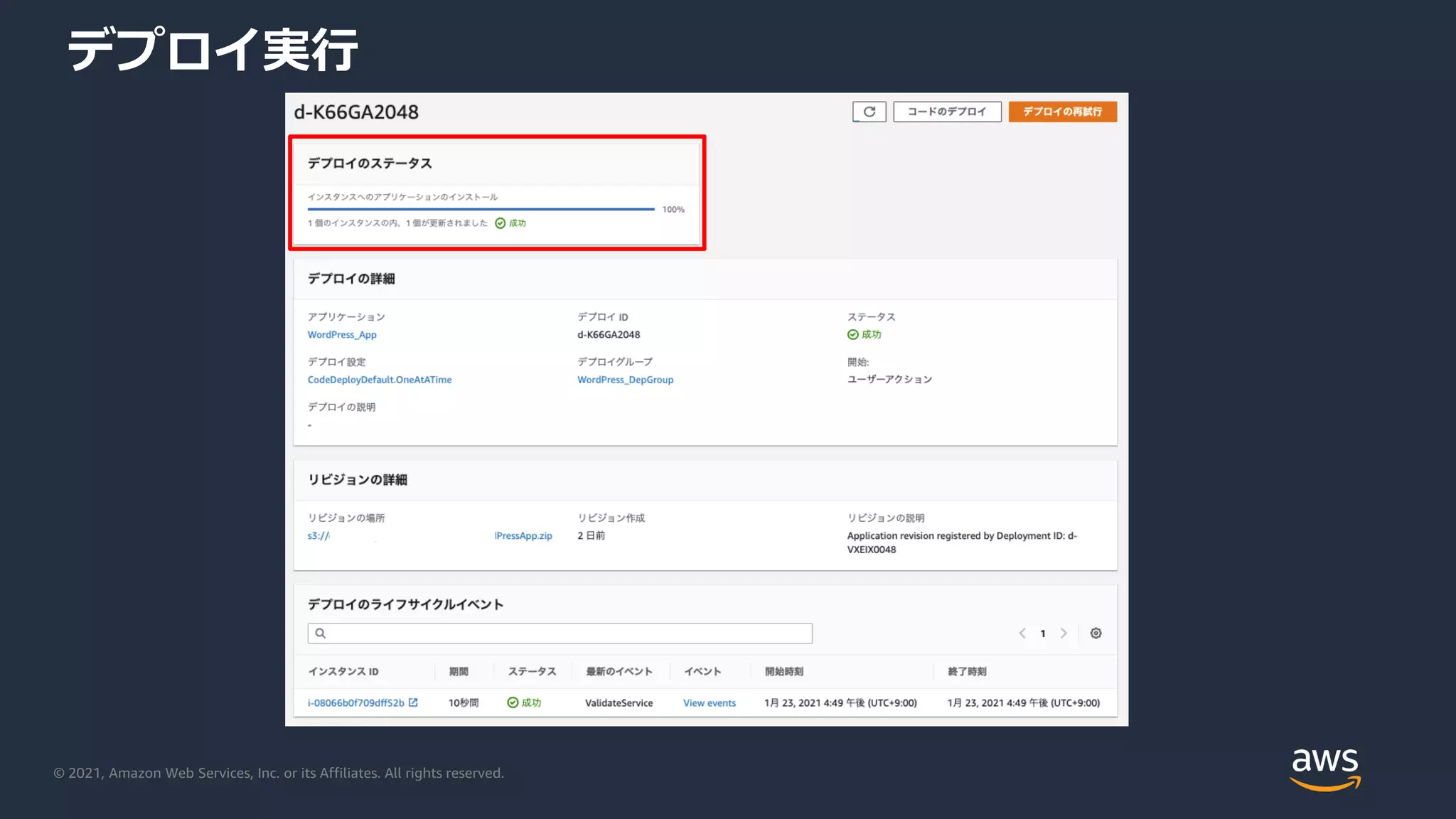Click the ユーザーアクション initiator value
Screen dimensions: 1456x819
click(889, 380)
